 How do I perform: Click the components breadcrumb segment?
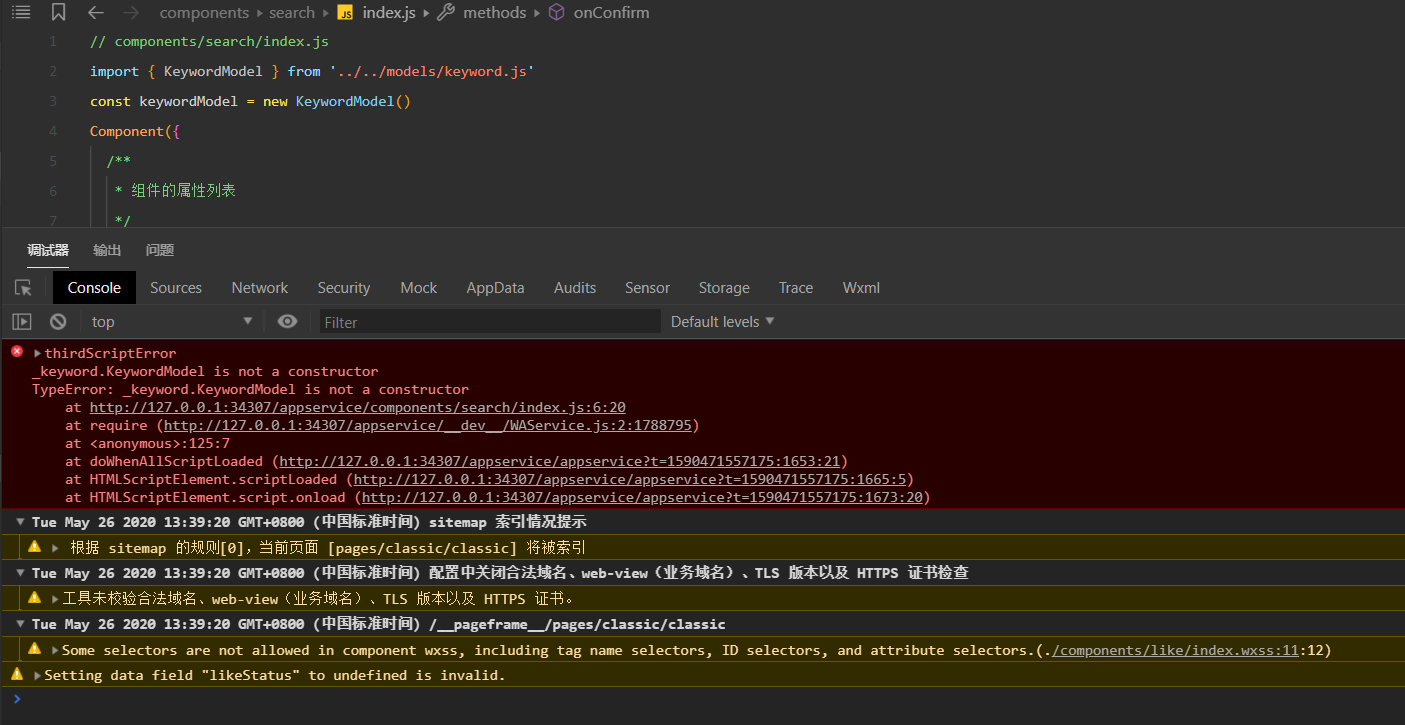click(x=204, y=13)
